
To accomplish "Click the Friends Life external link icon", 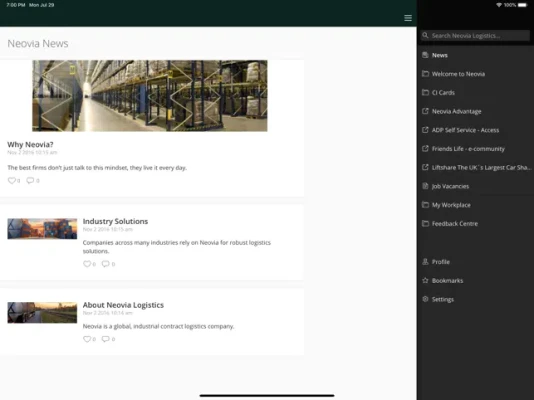I will coord(425,148).
